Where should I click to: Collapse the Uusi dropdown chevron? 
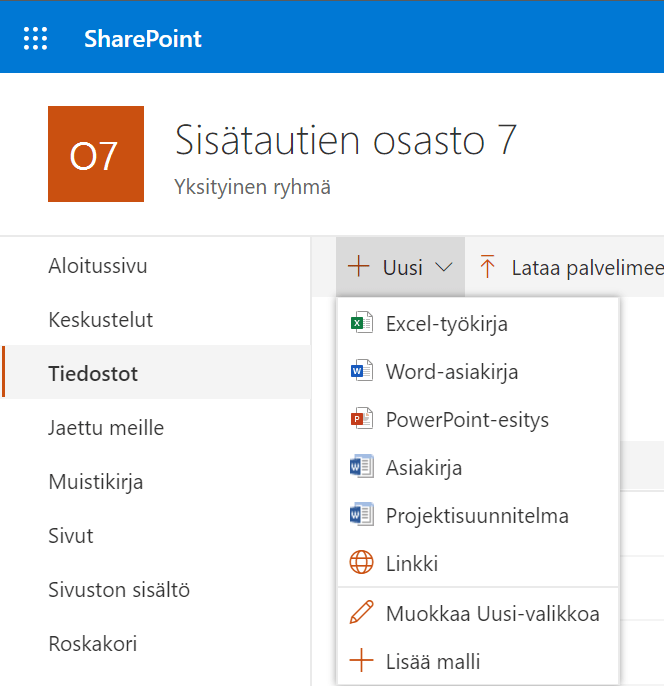pyautogui.click(x=445, y=268)
